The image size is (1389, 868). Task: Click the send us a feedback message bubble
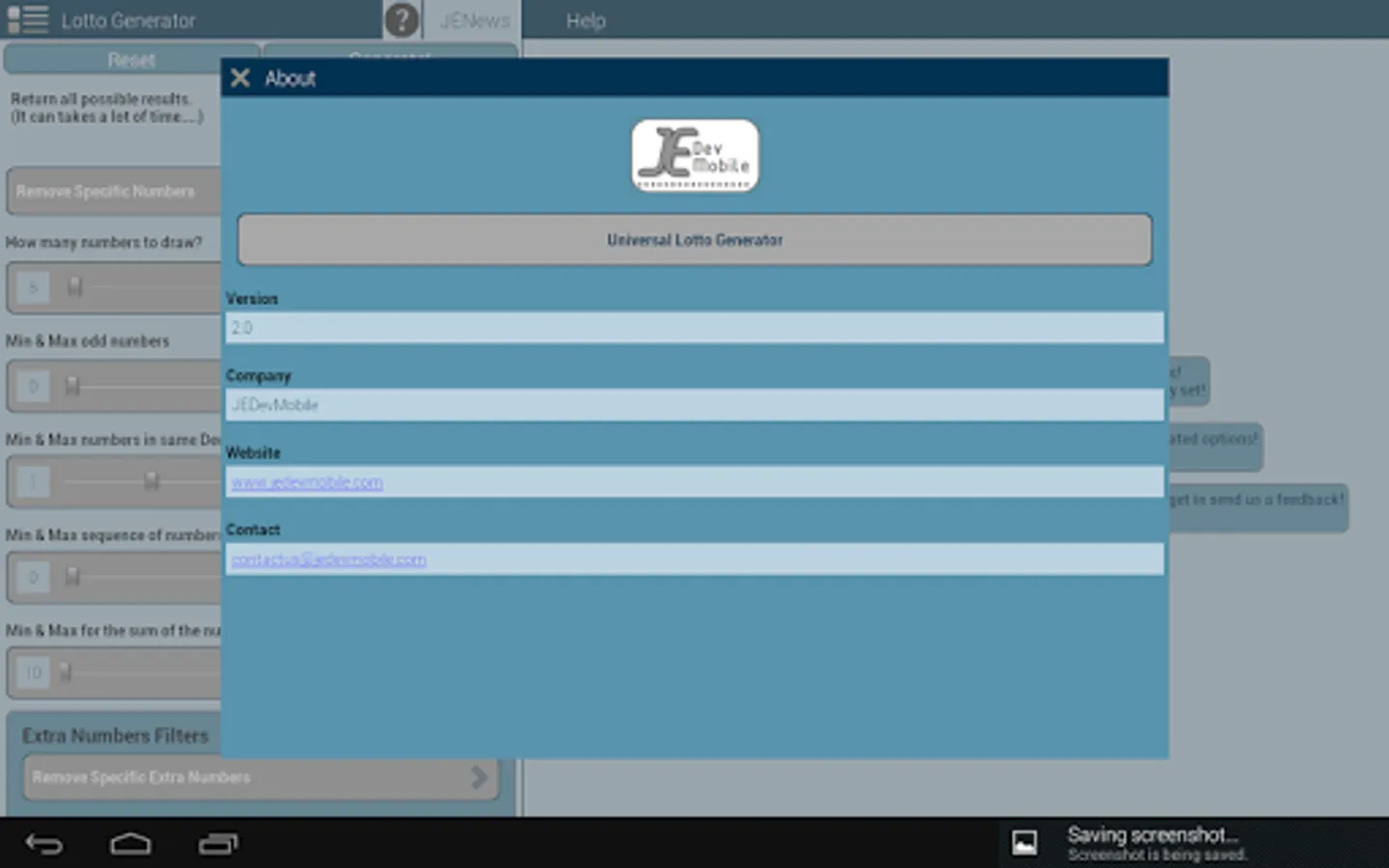point(1258,507)
